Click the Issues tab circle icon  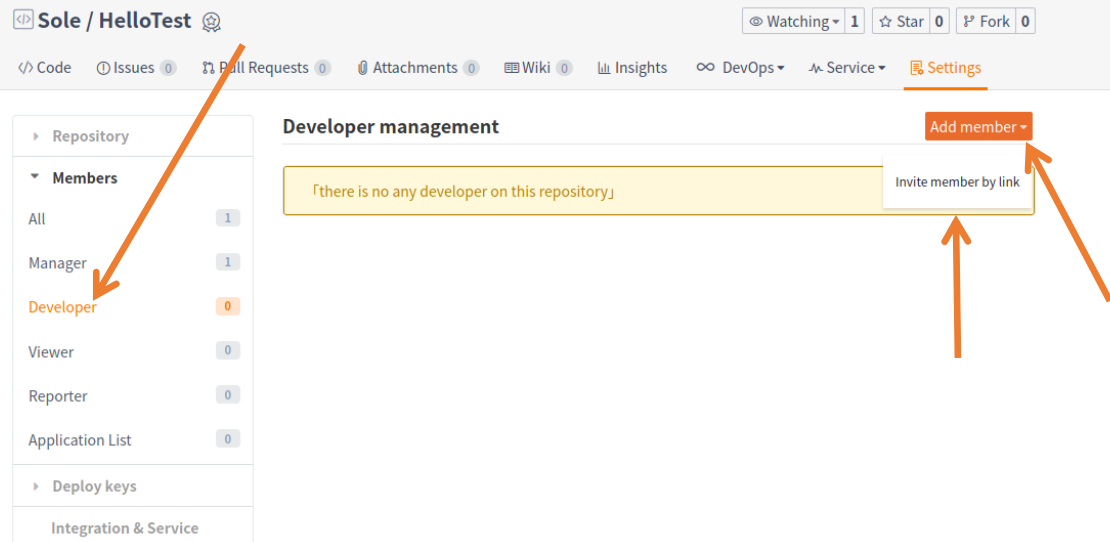[x=103, y=68]
